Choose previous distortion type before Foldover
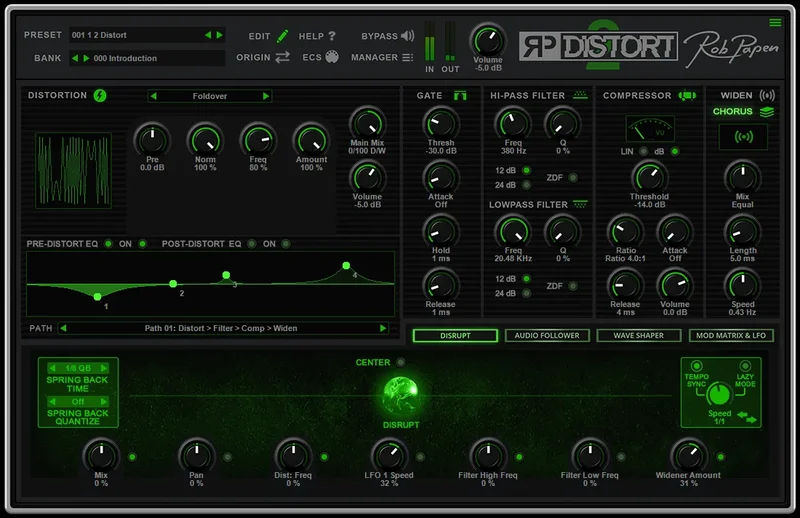Viewport: 800px width, 518px height. pos(154,96)
